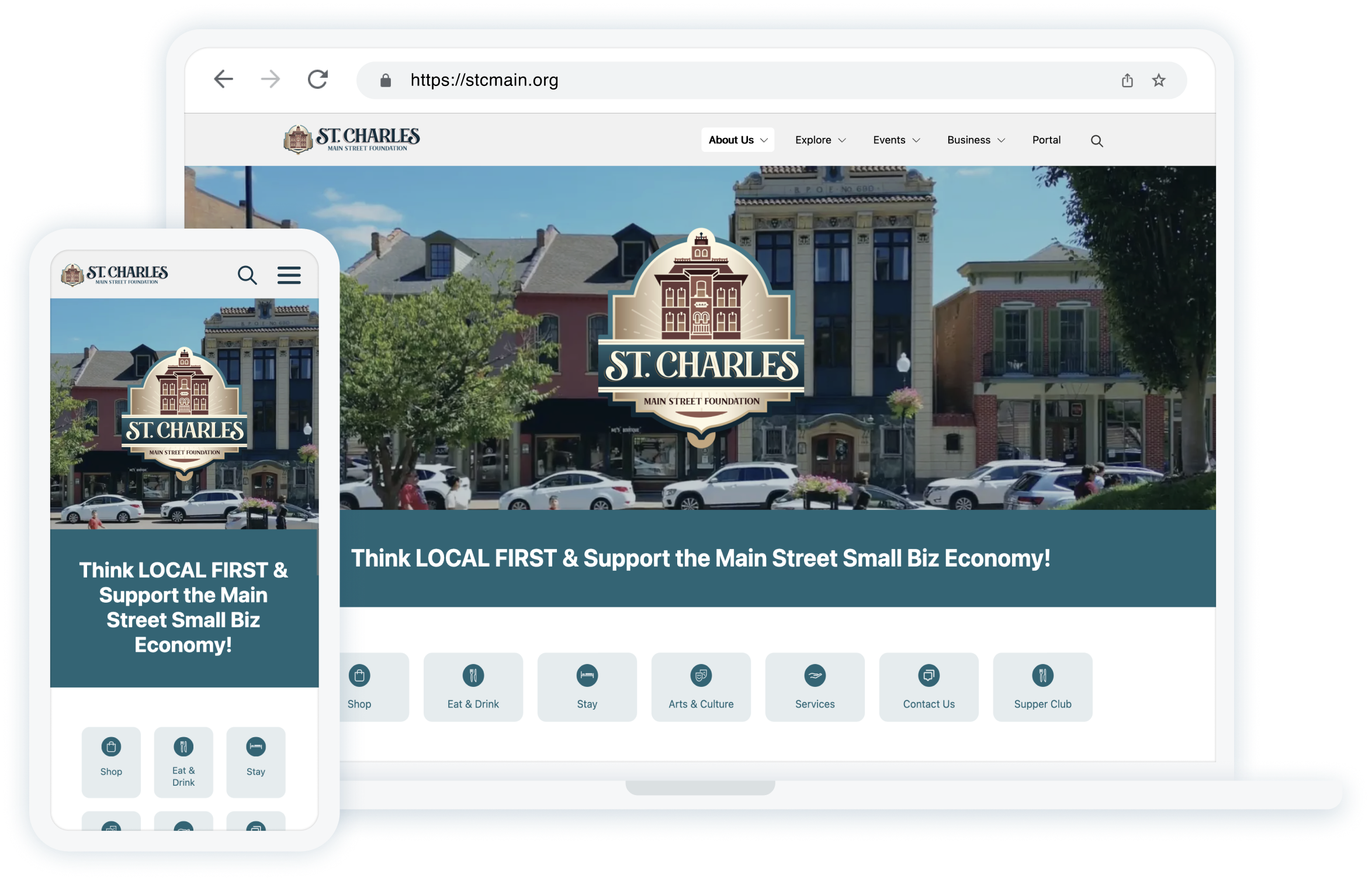Click the Supper Club utensils icon
The width and height of the screenshot is (1372, 881).
coord(1043,676)
